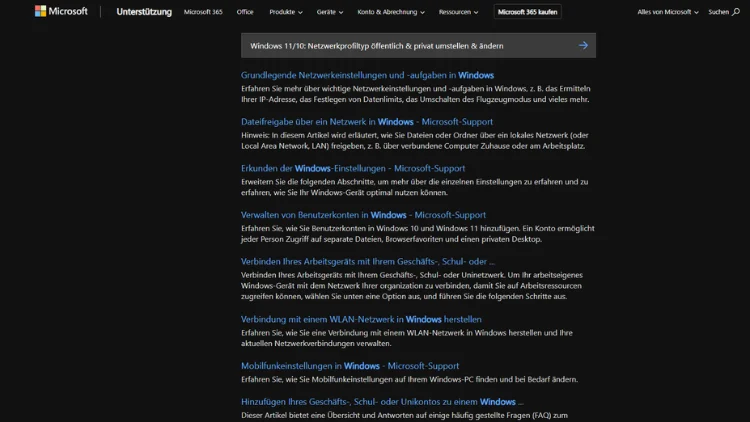Open Verbinden Ihres Arbeitsgeräts link
Viewport: 750px width, 422px height.
(x=368, y=262)
